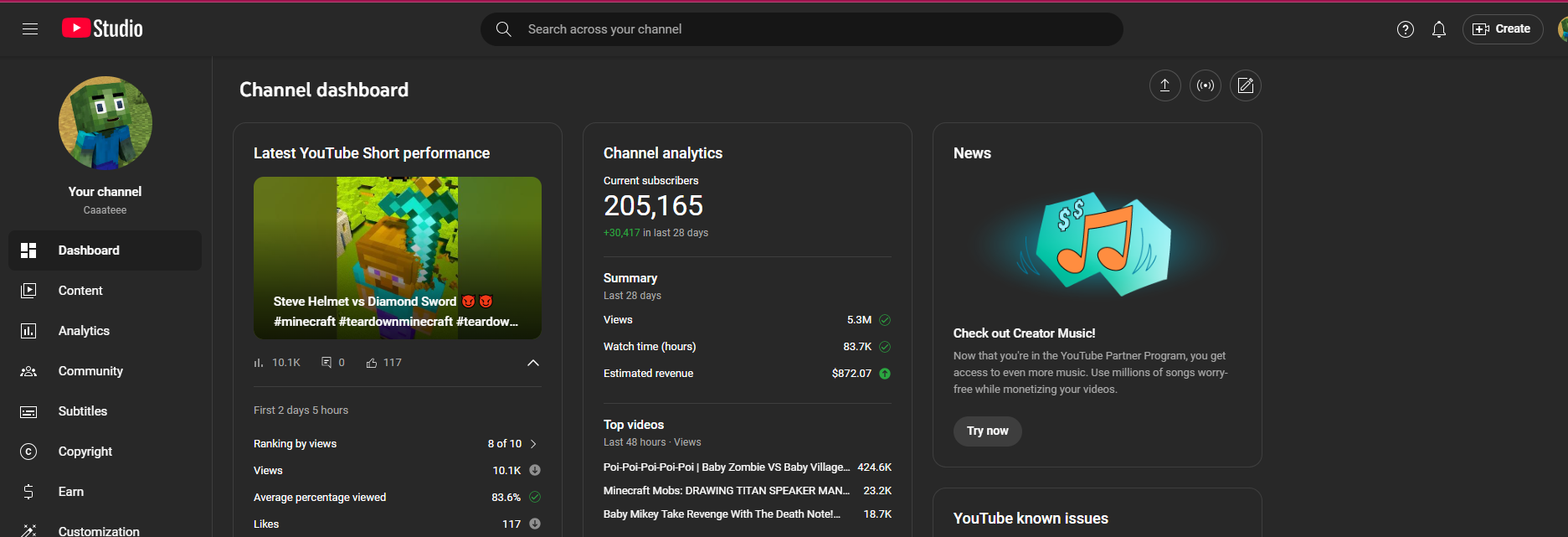The height and width of the screenshot is (537, 1568).
Task: Collapse the Short performance details chevron
Action: point(533,363)
